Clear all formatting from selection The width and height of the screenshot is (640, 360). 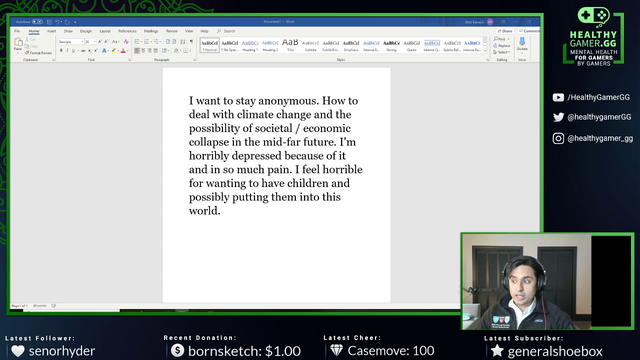126,42
